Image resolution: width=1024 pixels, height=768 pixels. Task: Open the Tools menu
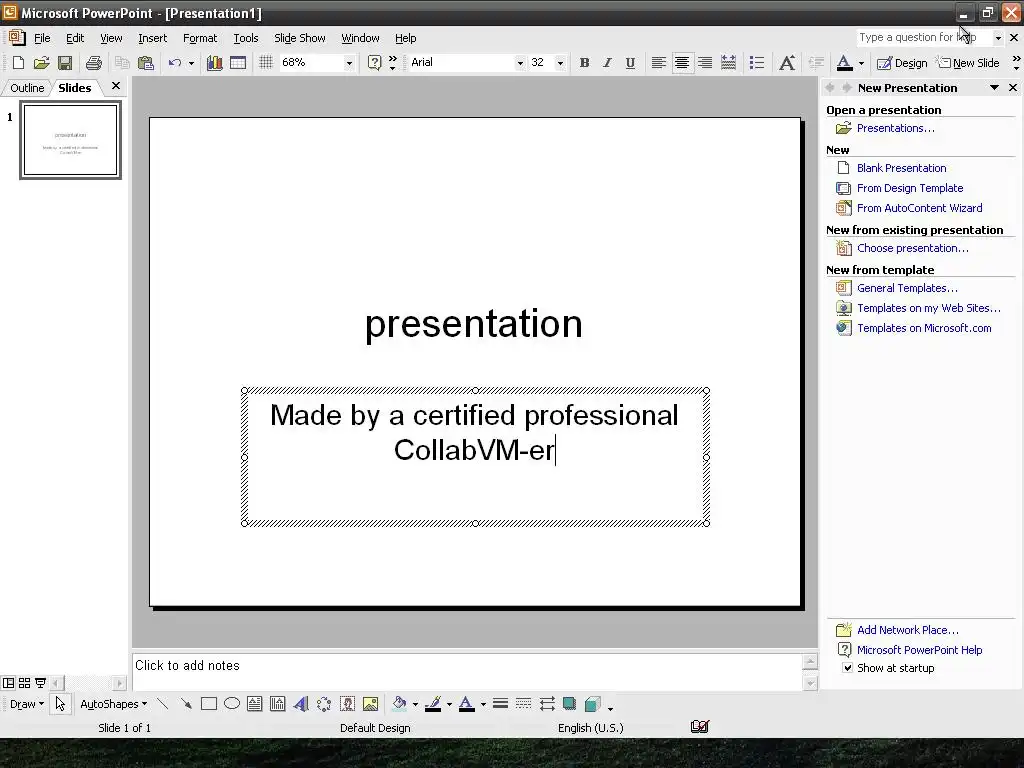[x=246, y=38]
